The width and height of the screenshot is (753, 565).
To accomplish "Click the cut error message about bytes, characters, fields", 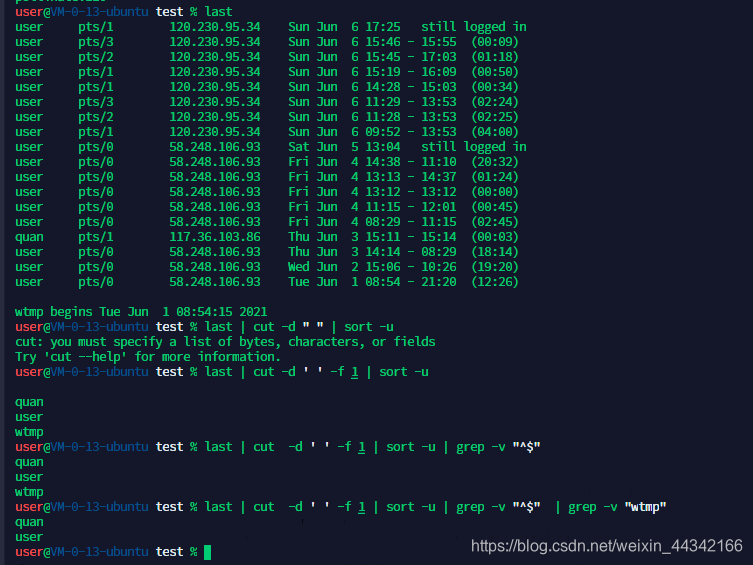I will 225,342.
